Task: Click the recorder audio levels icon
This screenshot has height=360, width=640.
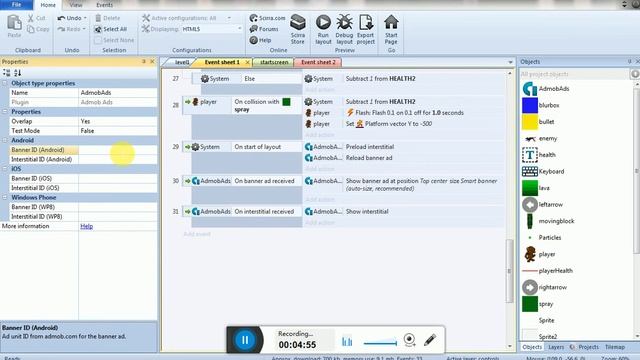Action: coord(347,340)
